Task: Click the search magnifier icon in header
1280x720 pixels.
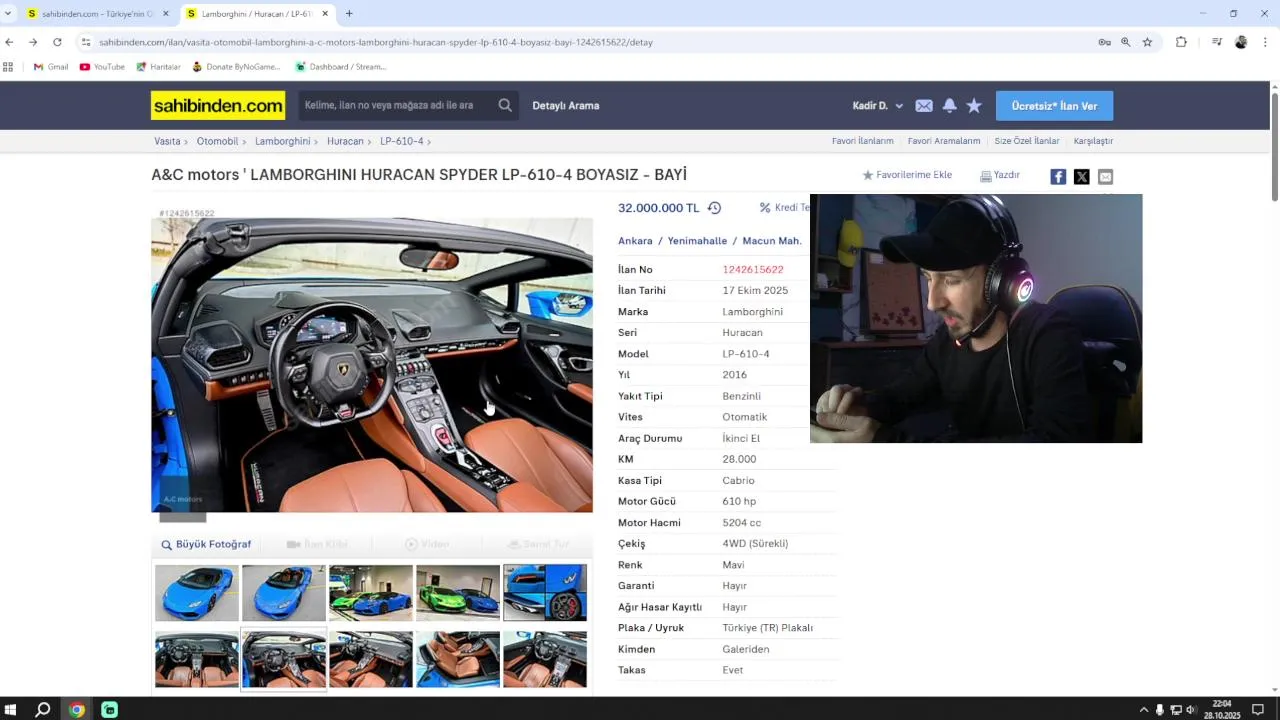Action: point(505,105)
